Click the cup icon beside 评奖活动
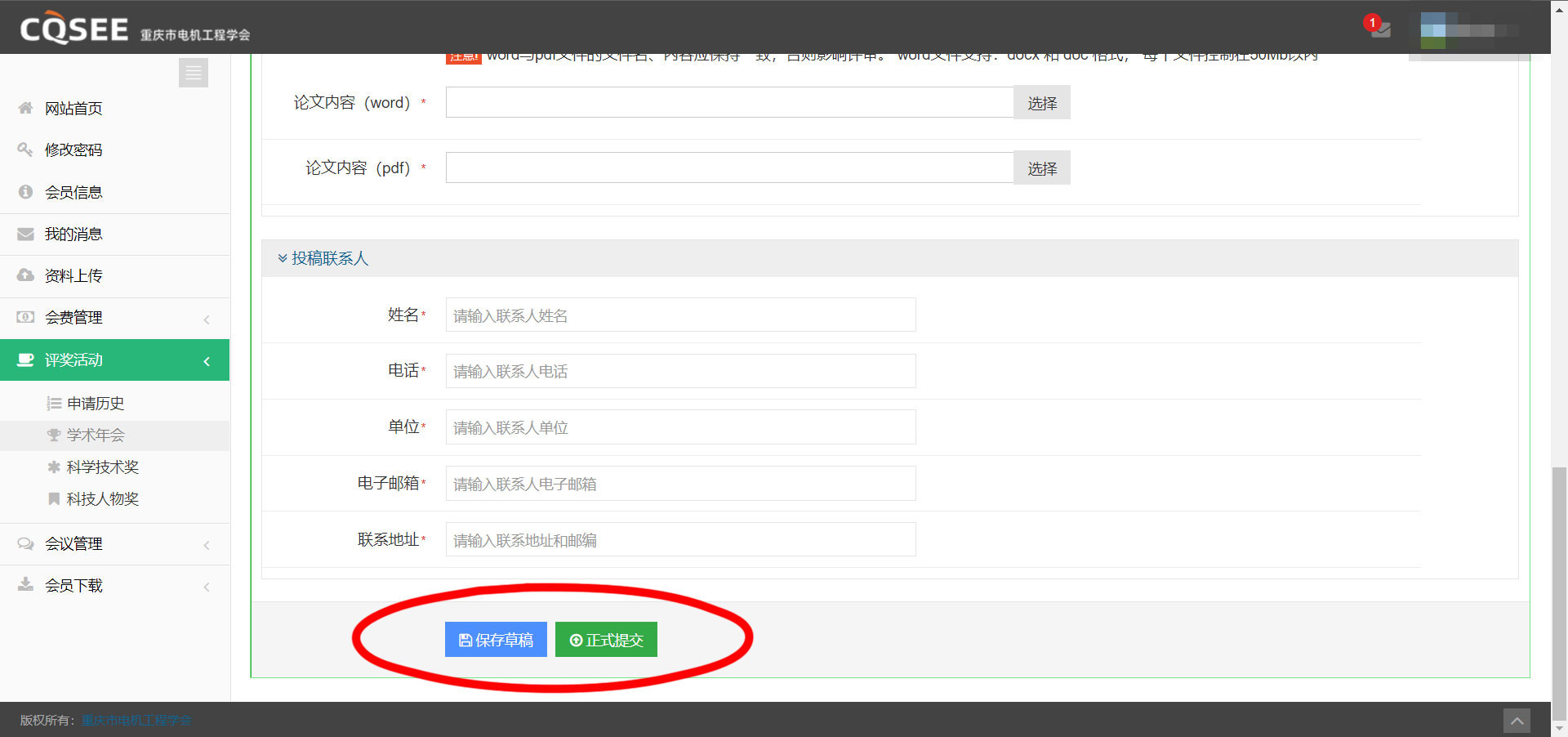Screen dimensions: 1568x737 pos(25,360)
